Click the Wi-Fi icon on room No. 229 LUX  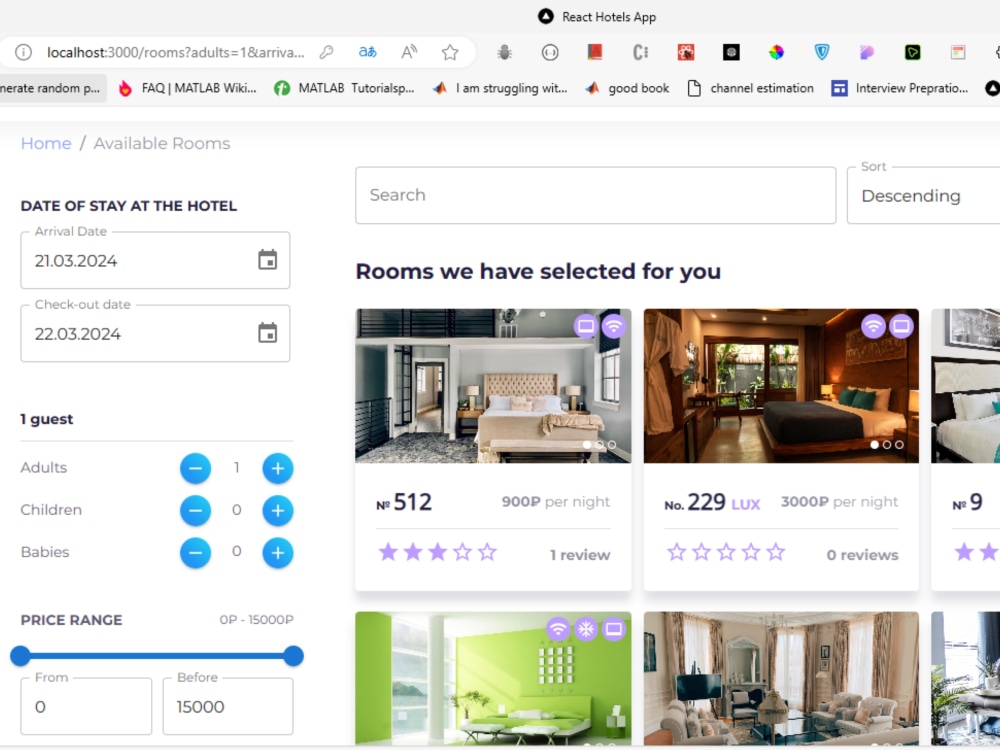[875, 326]
